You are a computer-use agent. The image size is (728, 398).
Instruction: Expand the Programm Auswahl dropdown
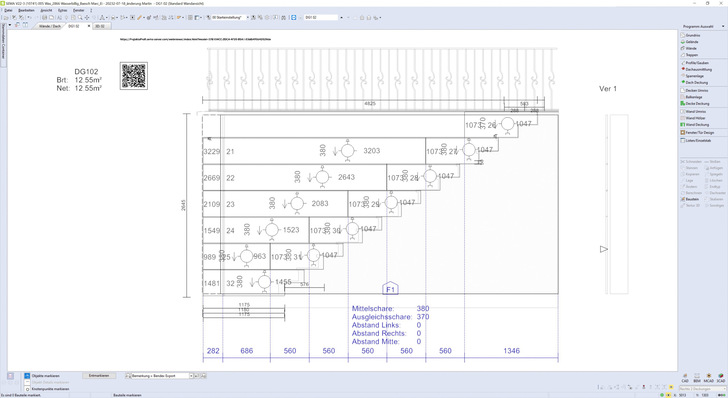(x=723, y=26)
